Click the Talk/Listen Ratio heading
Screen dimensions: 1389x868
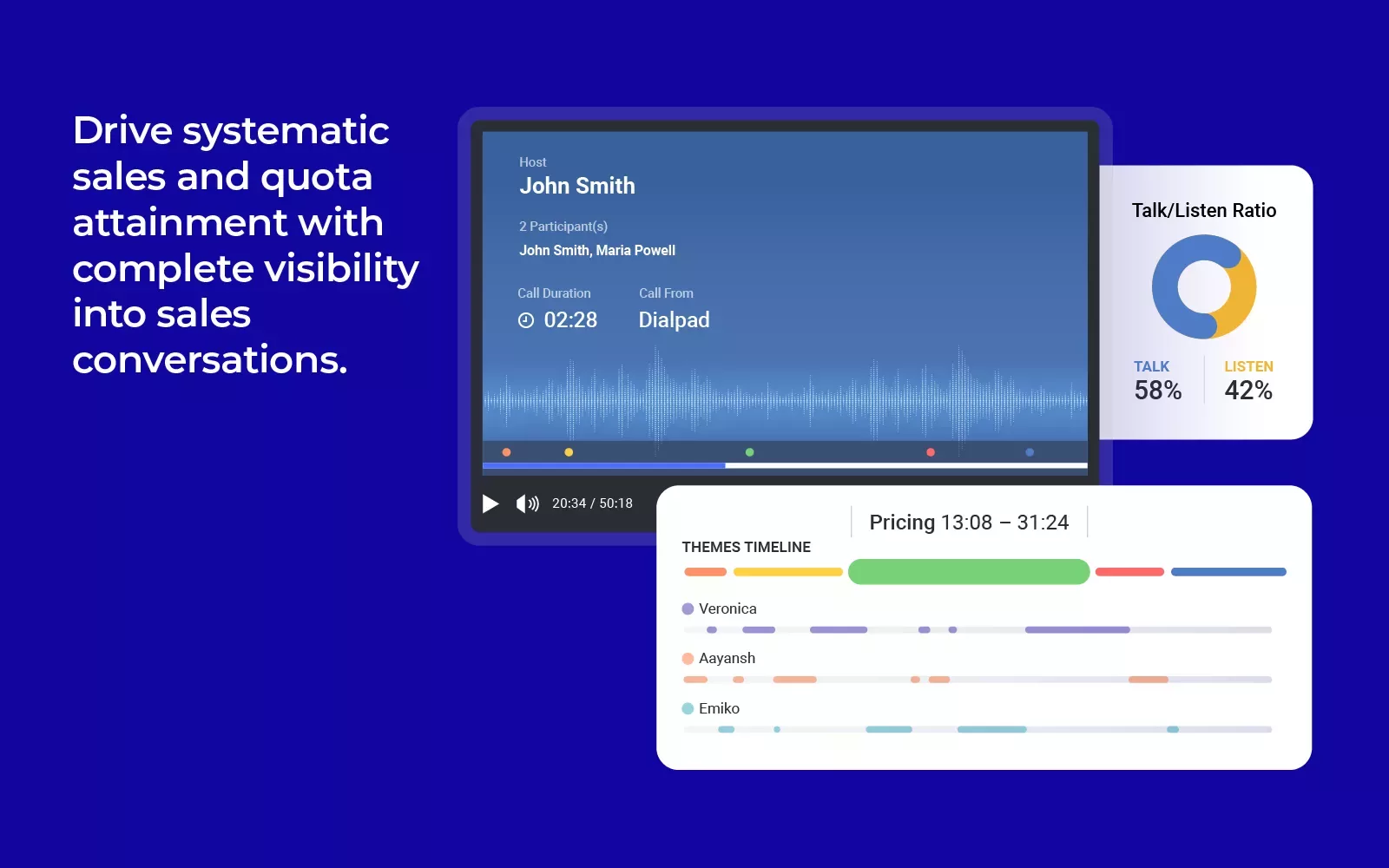(x=1204, y=211)
